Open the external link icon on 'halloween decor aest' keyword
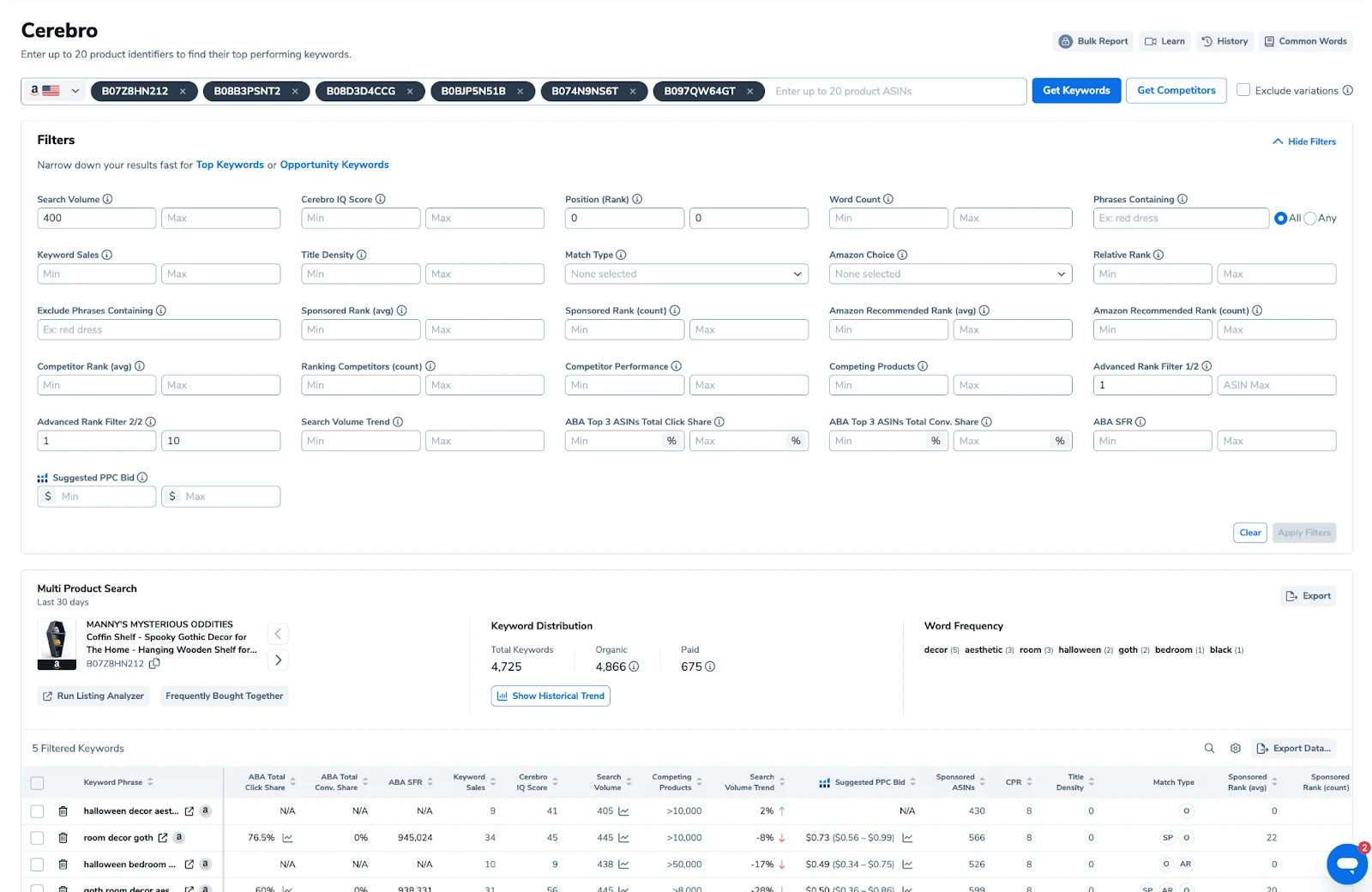The image size is (1372, 892). [189, 811]
